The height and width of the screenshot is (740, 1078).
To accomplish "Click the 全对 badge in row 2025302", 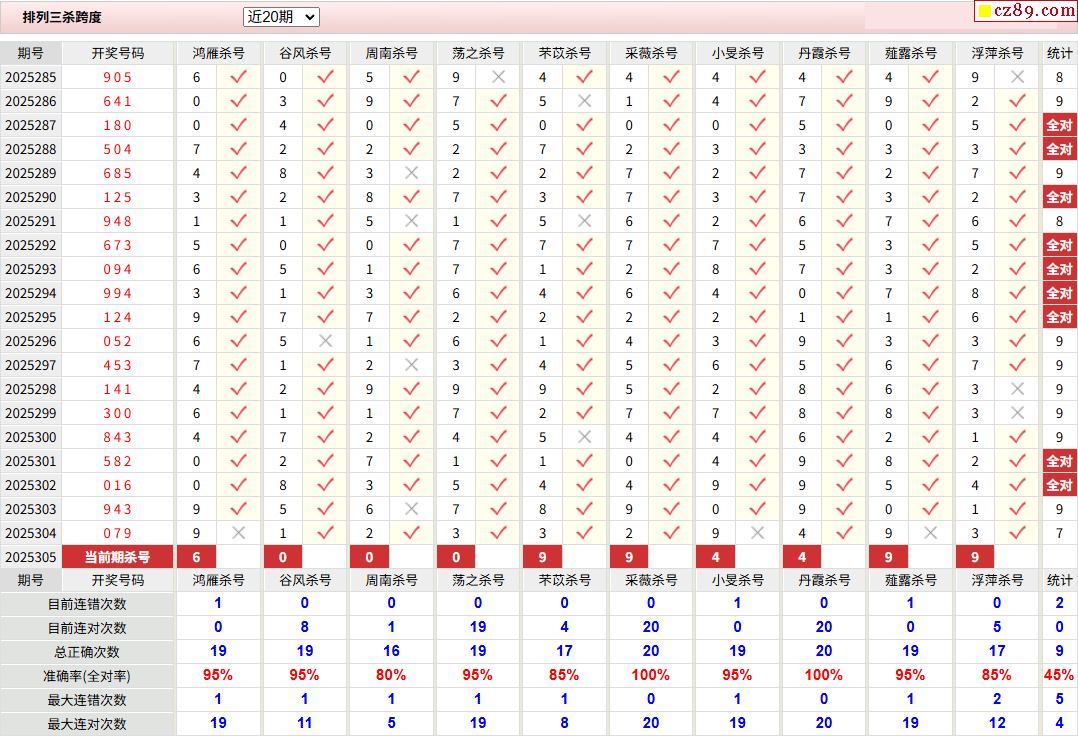I will [1059, 485].
